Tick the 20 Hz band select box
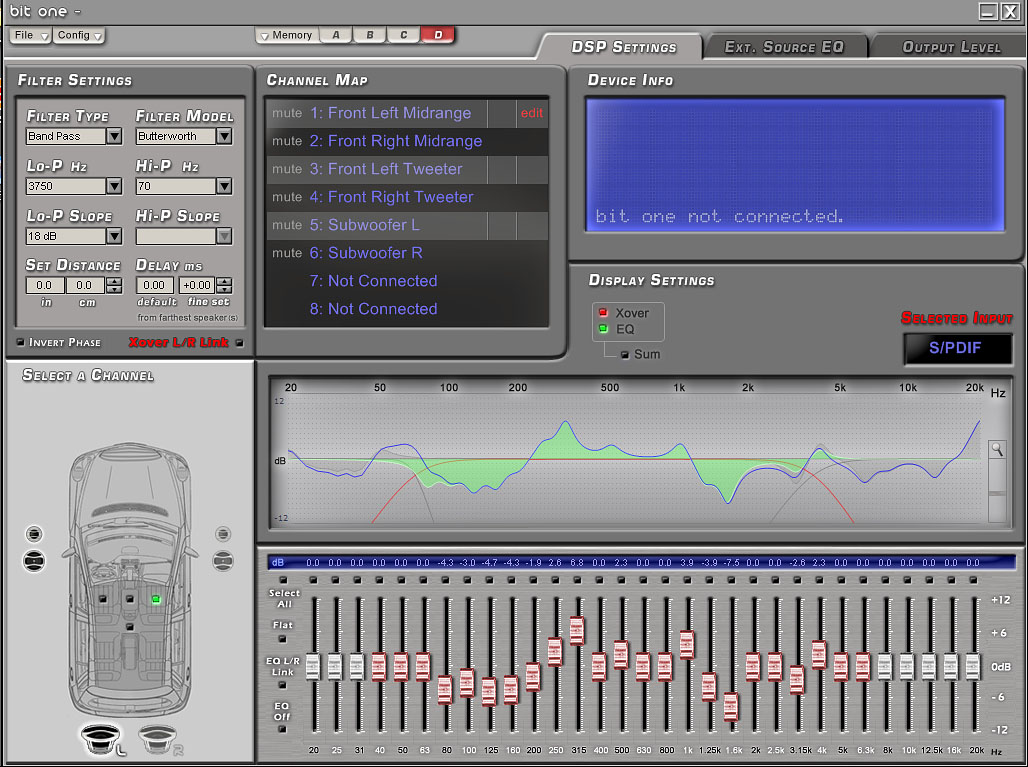Image resolution: width=1028 pixels, height=767 pixels. coord(313,580)
